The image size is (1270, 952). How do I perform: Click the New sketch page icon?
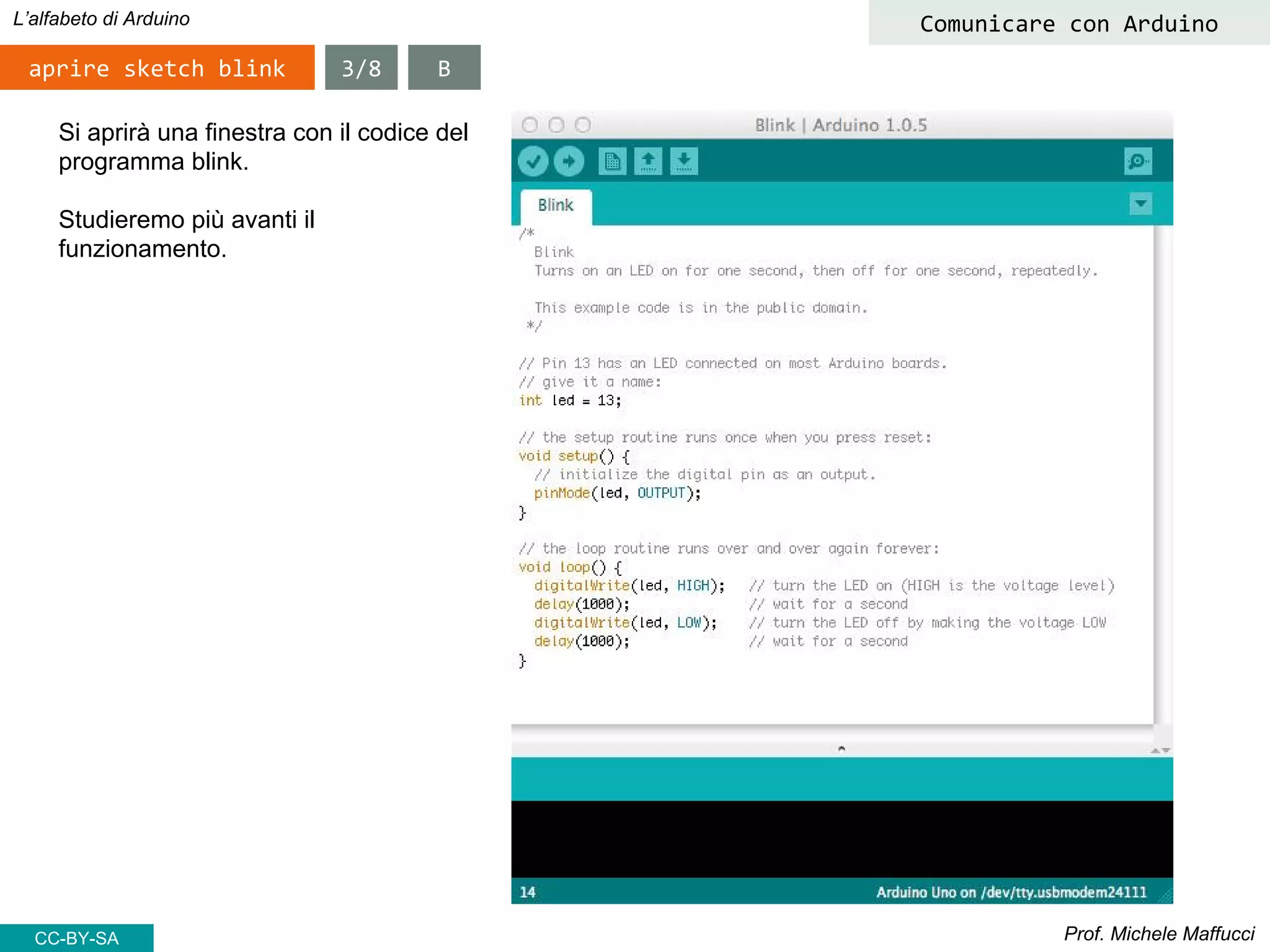(612, 162)
